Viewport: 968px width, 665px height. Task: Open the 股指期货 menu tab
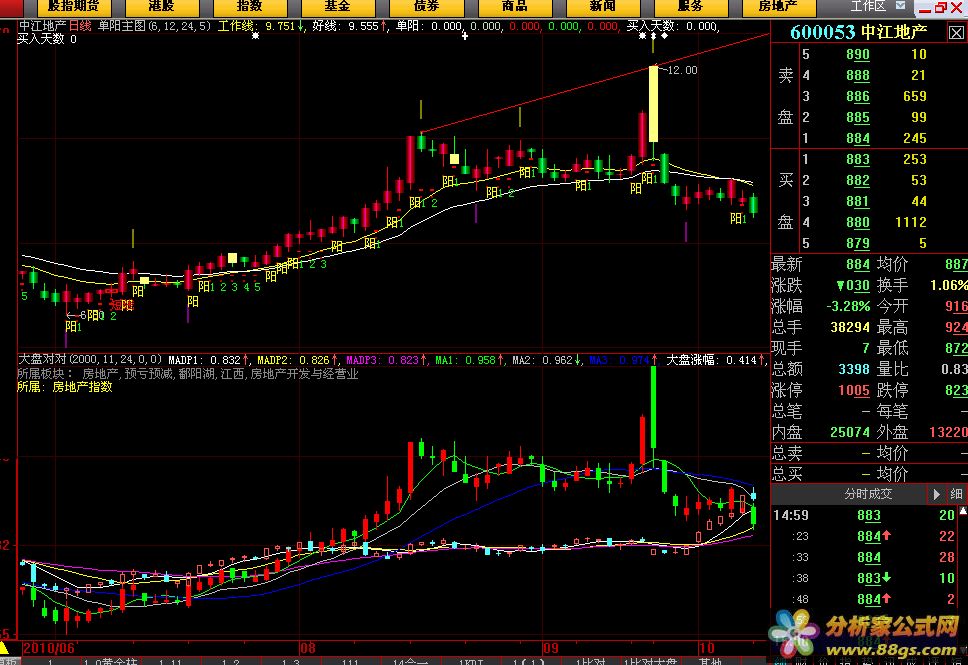point(74,7)
